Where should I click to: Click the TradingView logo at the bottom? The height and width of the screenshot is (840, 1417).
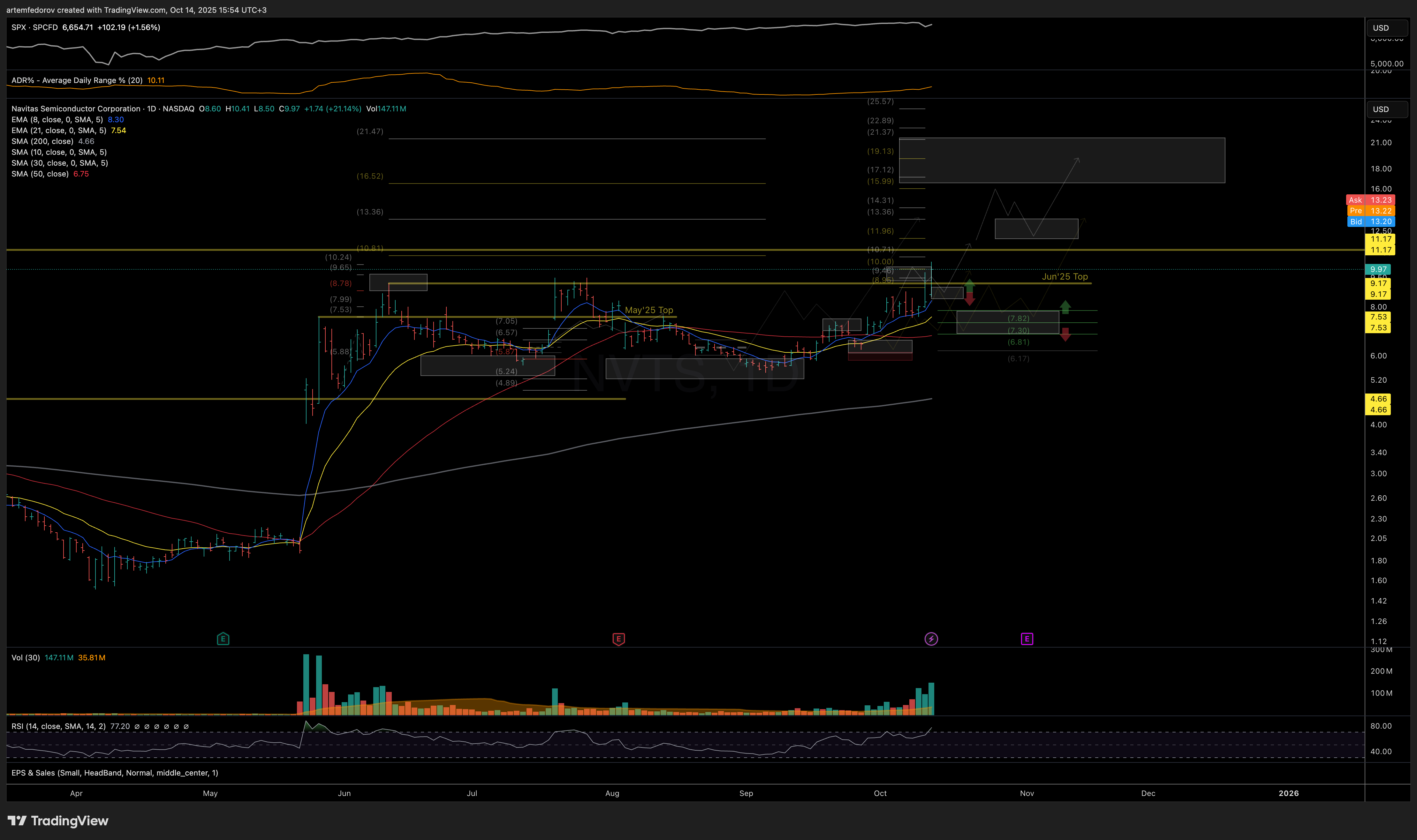click(58, 821)
